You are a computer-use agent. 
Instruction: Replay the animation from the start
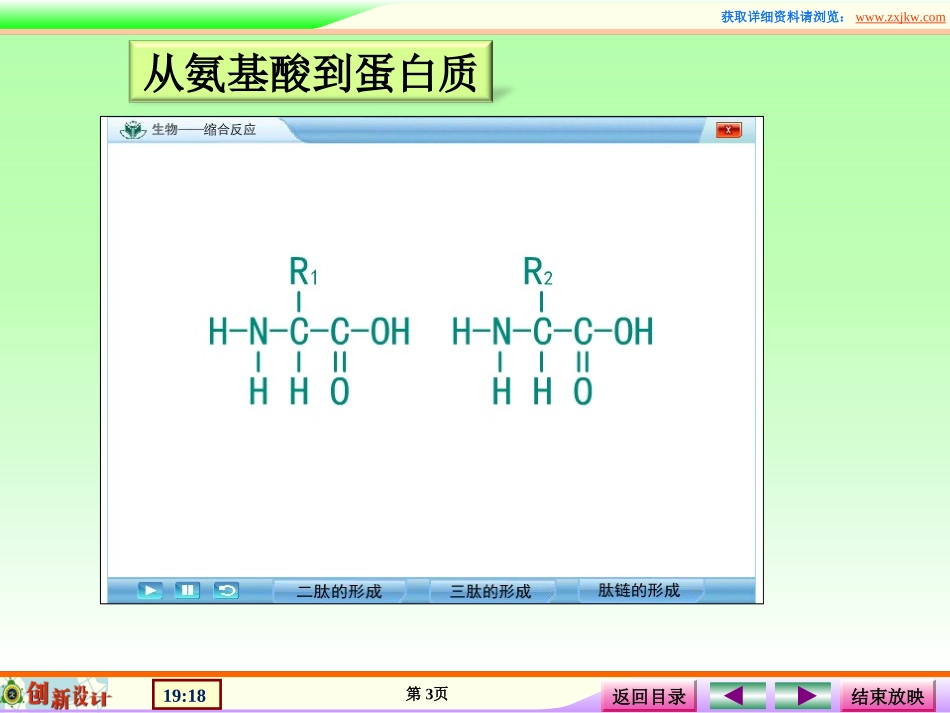(x=226, y=590)
